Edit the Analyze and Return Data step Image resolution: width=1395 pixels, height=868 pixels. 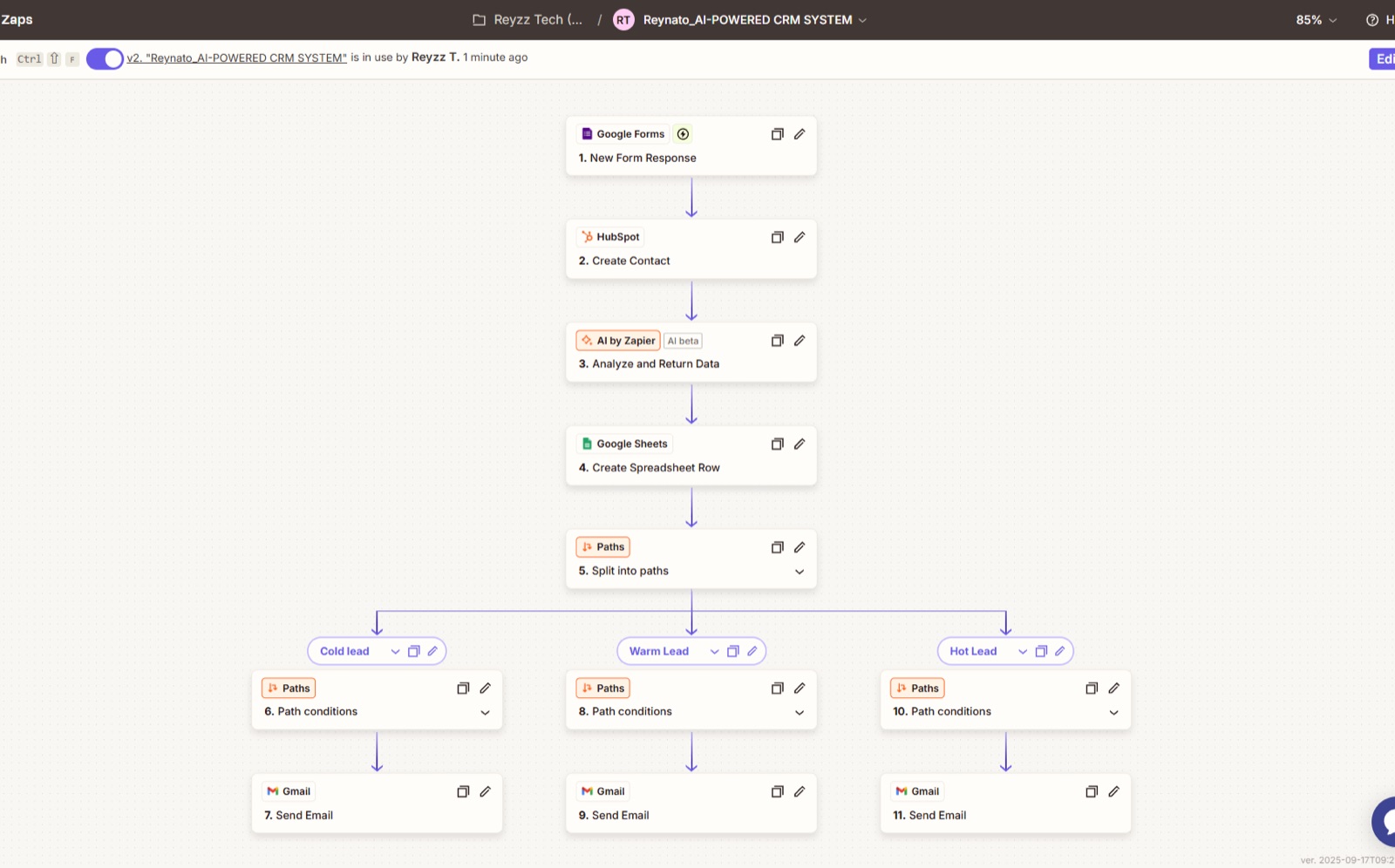tap(800, 341)
